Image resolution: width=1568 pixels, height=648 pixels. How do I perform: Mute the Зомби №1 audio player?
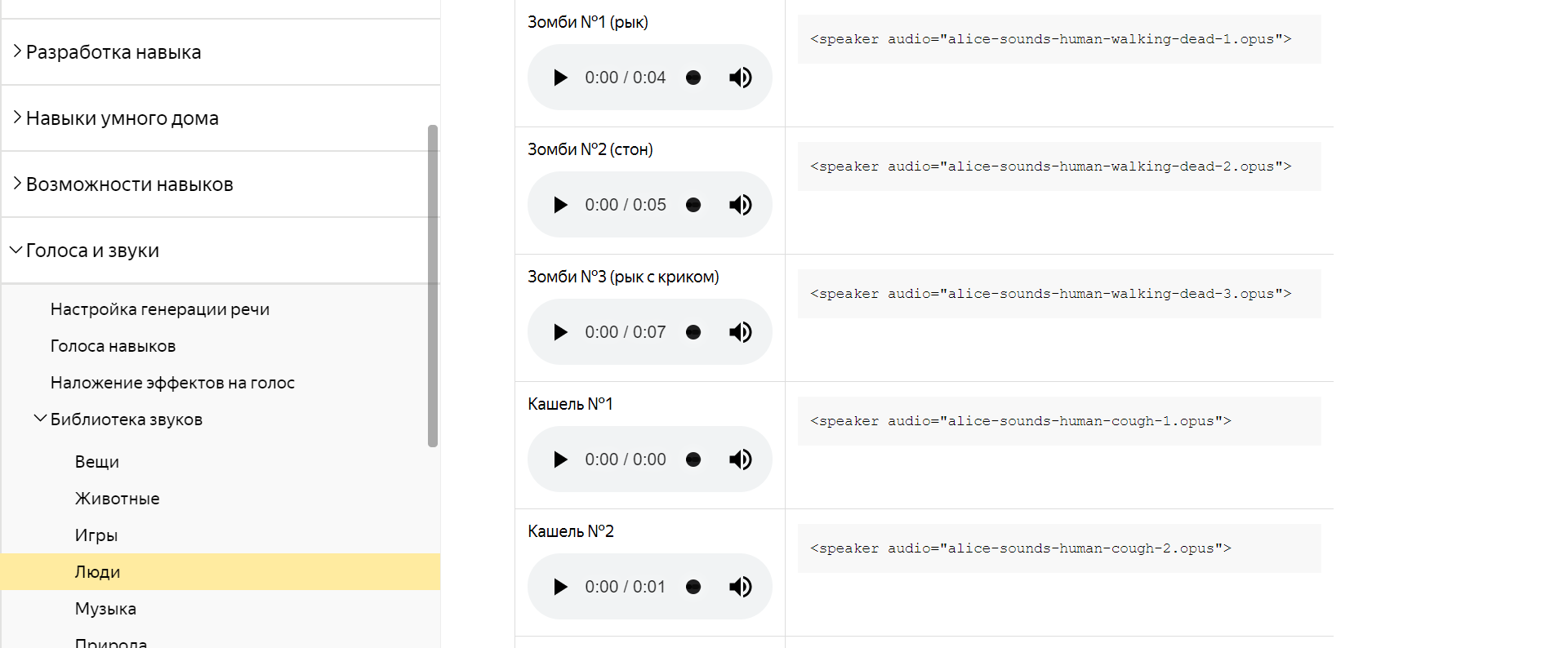tap(740, 78)
